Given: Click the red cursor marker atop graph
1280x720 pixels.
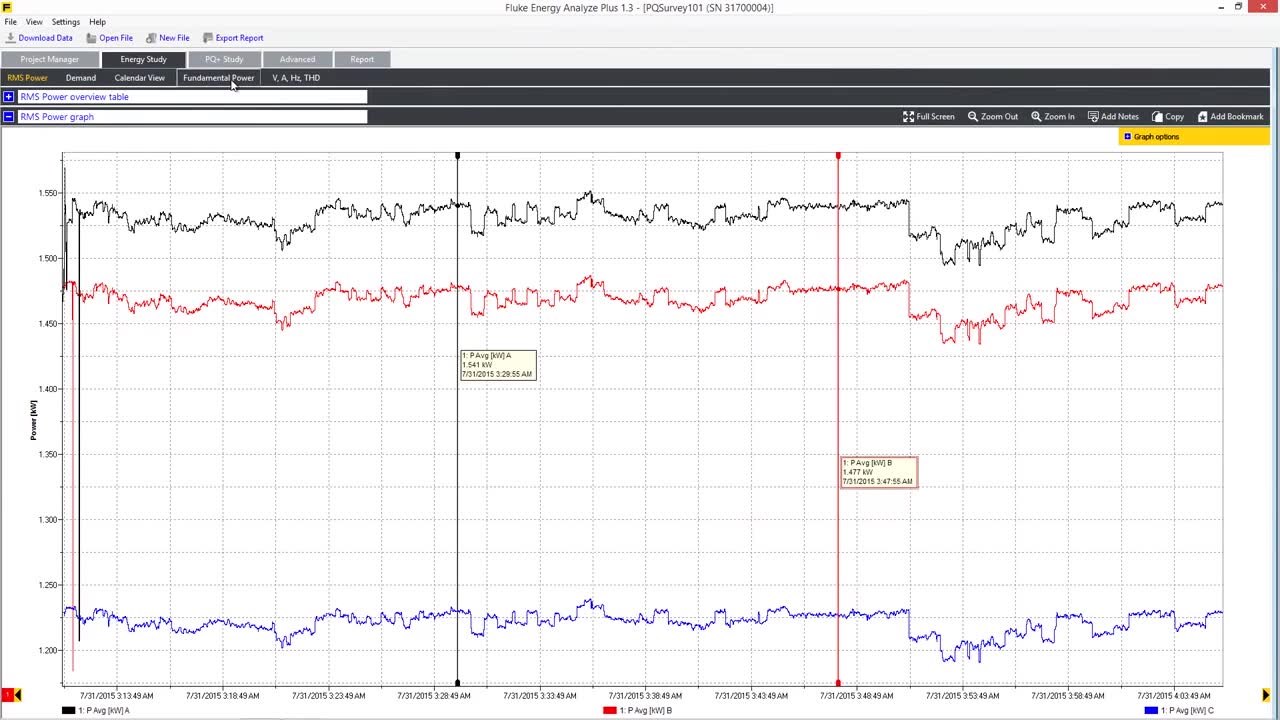Looking at the screenshot, I should pyautogui.click(x=838, y=156).
